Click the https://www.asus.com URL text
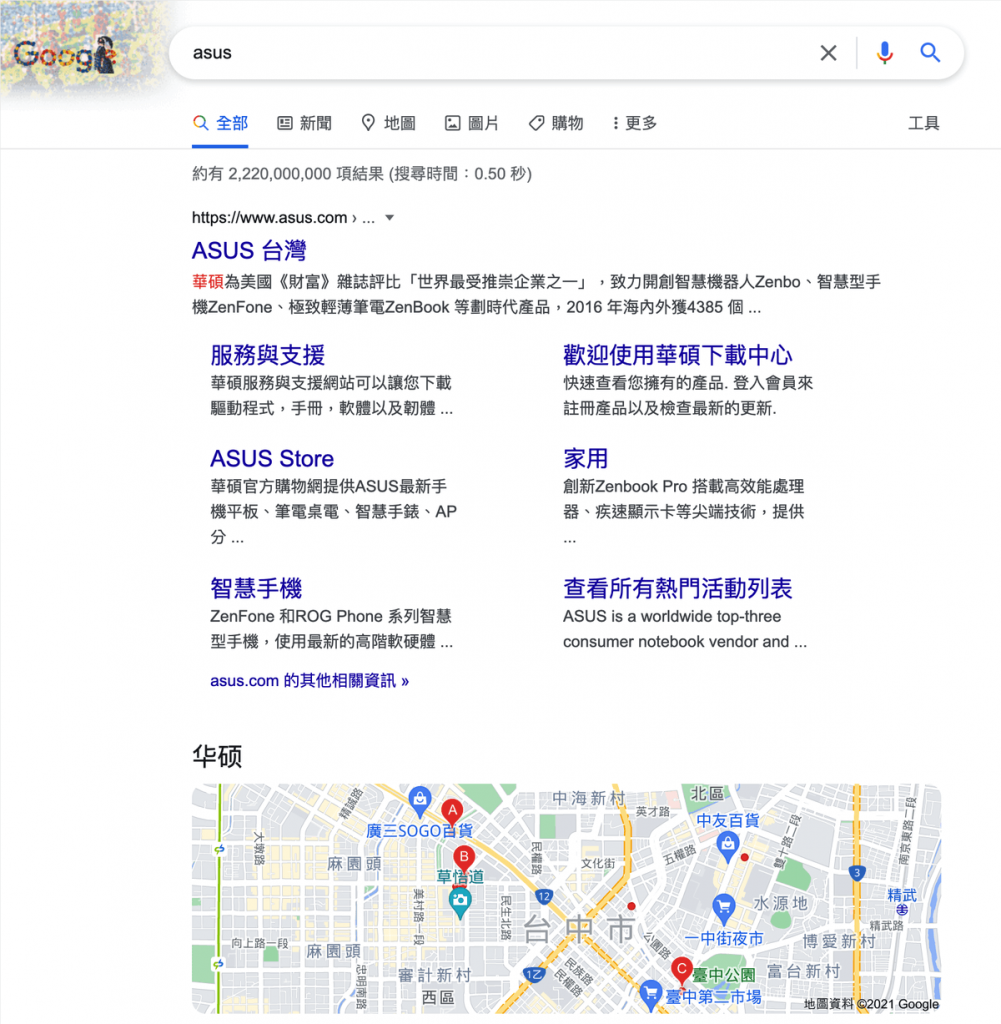 pyautogui.click(x=270, y=217)
